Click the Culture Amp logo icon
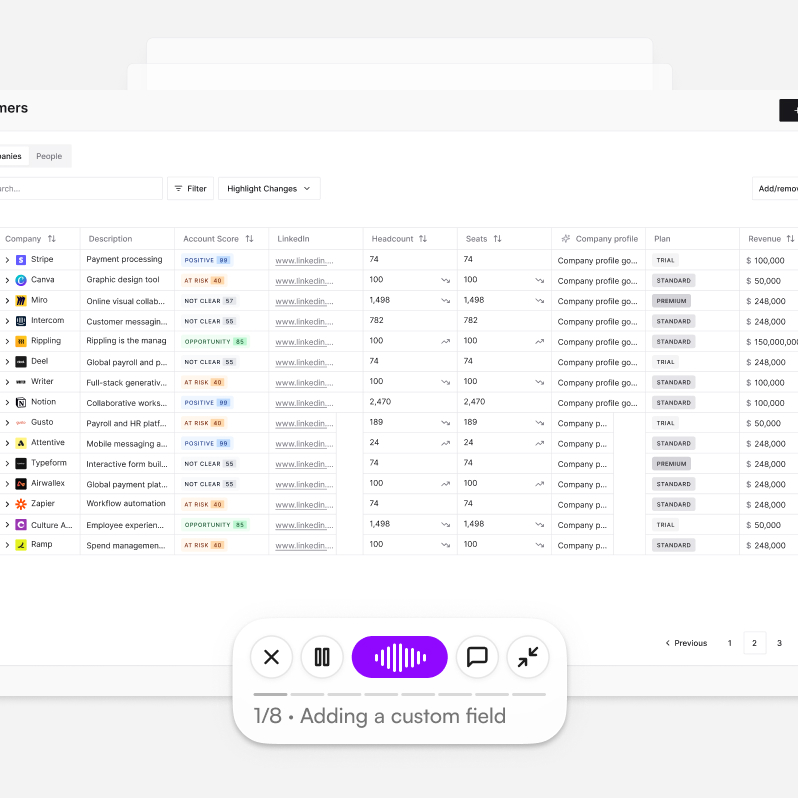 (21, 525)
